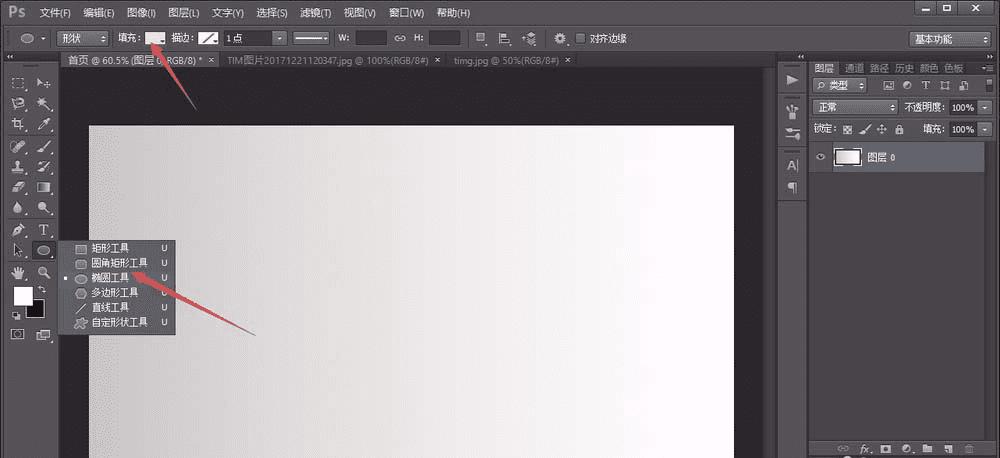Select the Eraser tool
The width and height of the screenshot is (1000, 458).
(18, 187)
